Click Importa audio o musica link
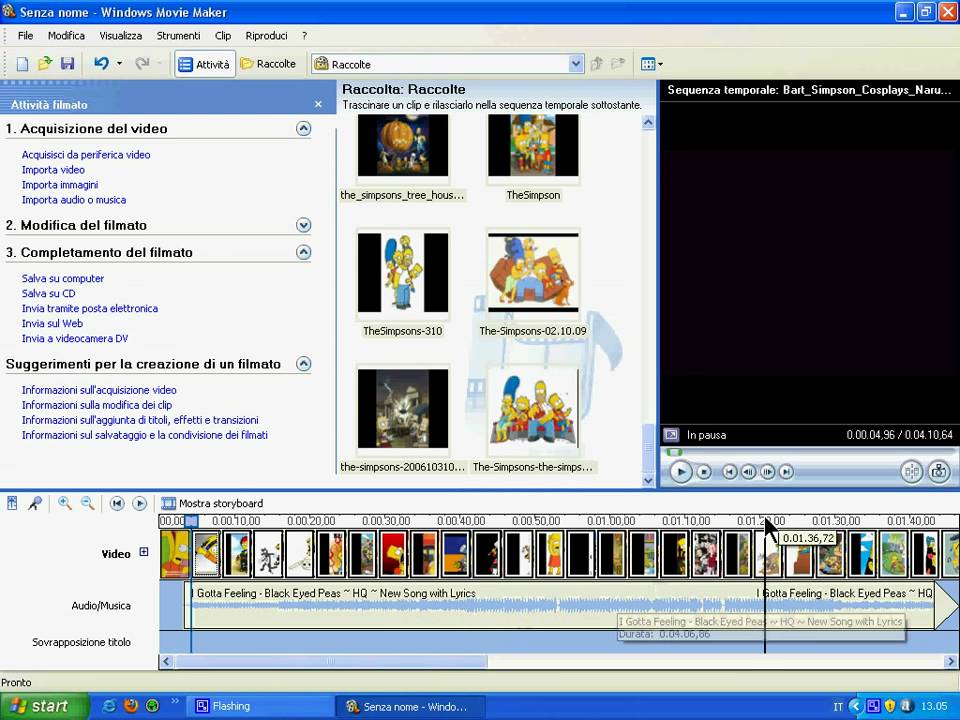Screen dimensions: 960x720 74,200
